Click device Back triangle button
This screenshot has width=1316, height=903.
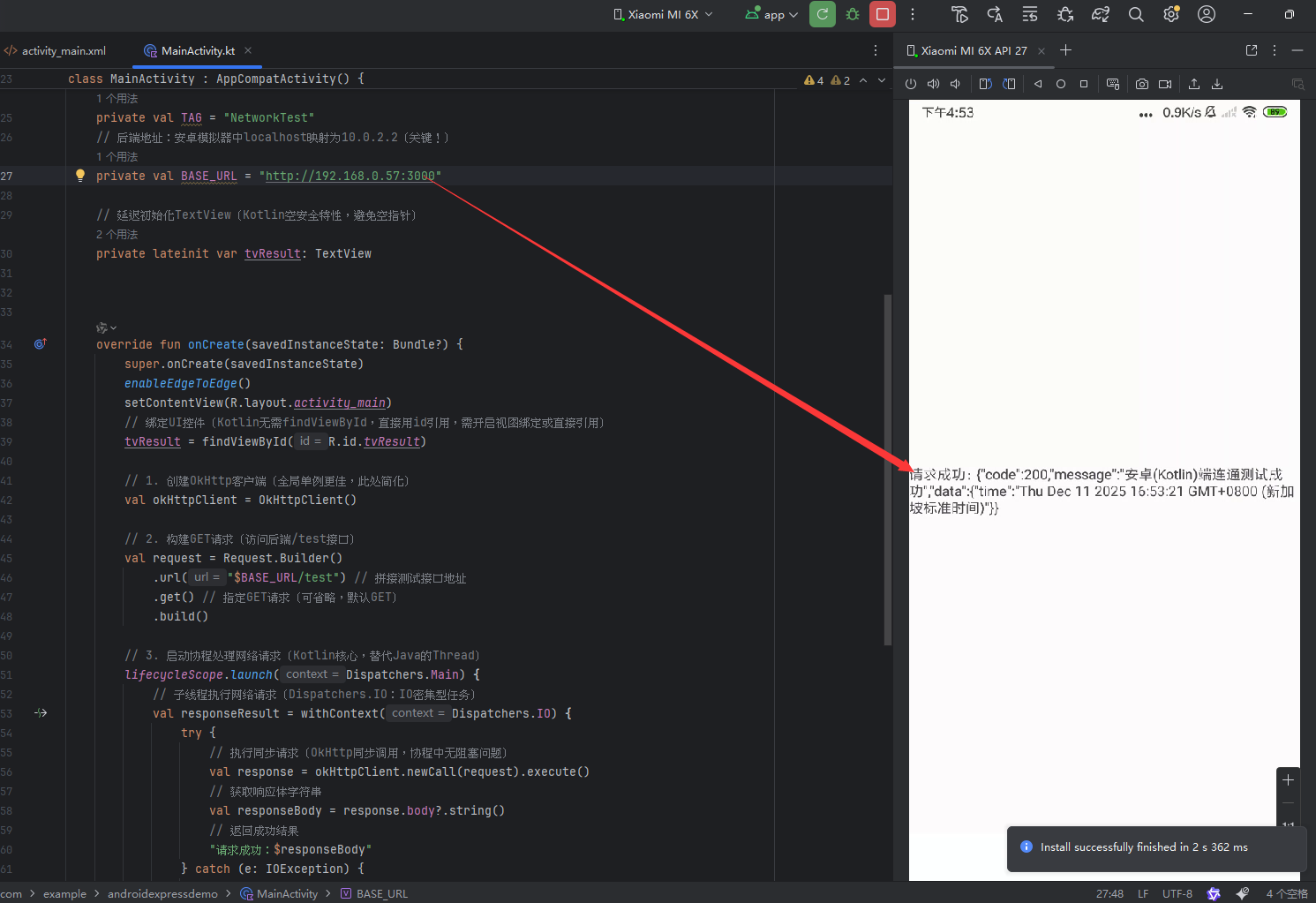point(1038,84)
